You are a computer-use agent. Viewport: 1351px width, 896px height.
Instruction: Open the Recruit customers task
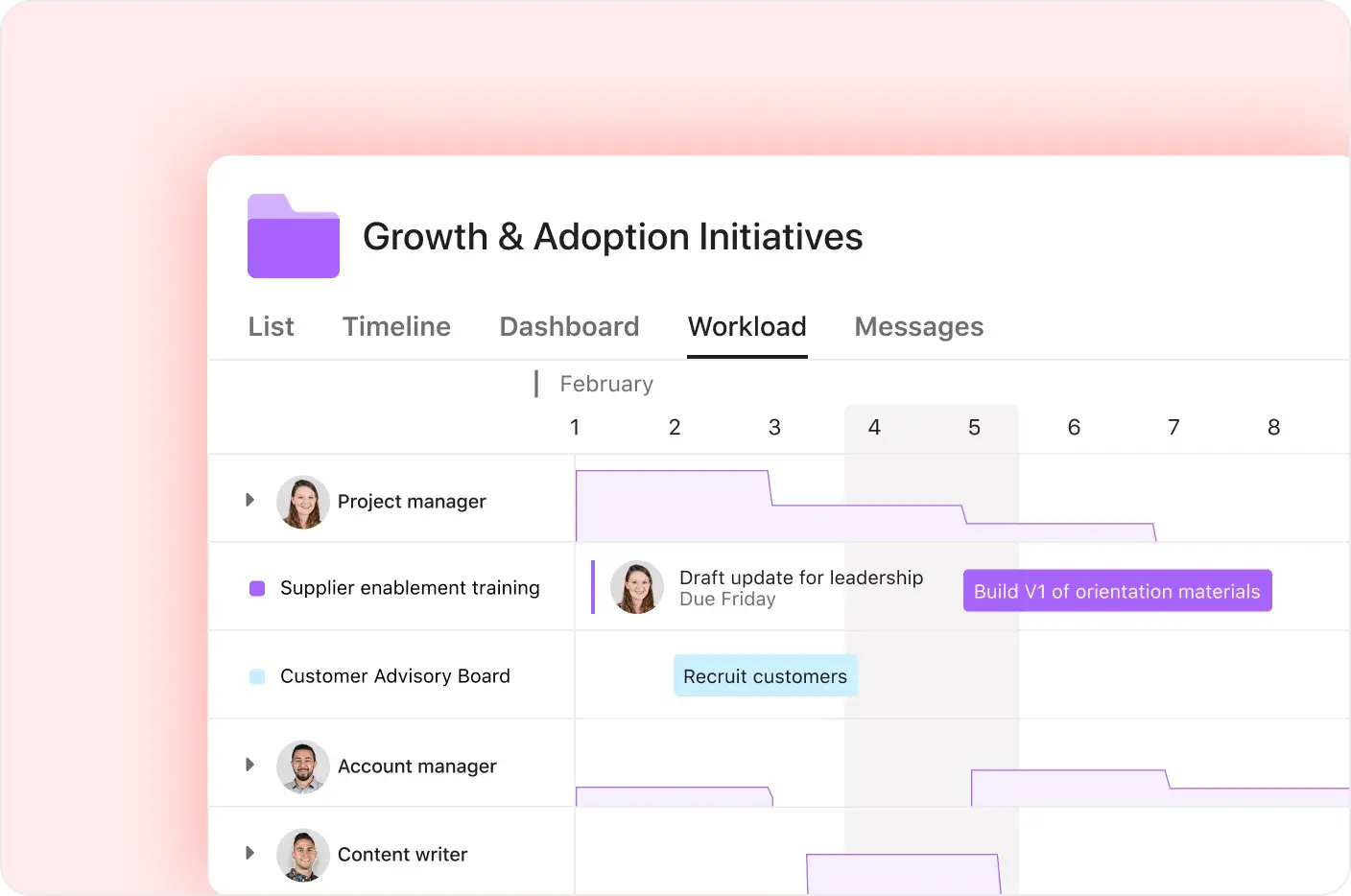(765, 676)
